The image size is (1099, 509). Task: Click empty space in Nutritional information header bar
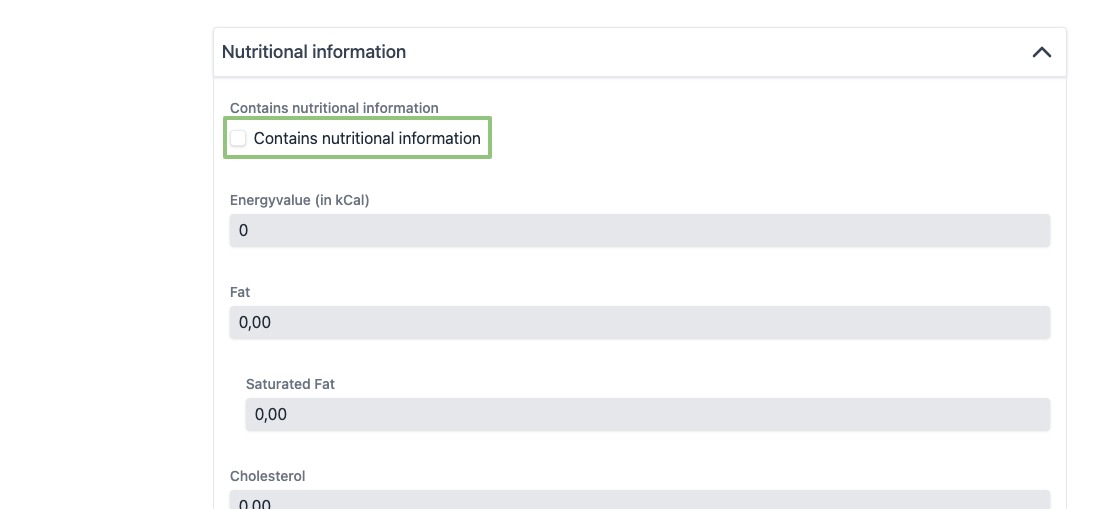point(700,52)
